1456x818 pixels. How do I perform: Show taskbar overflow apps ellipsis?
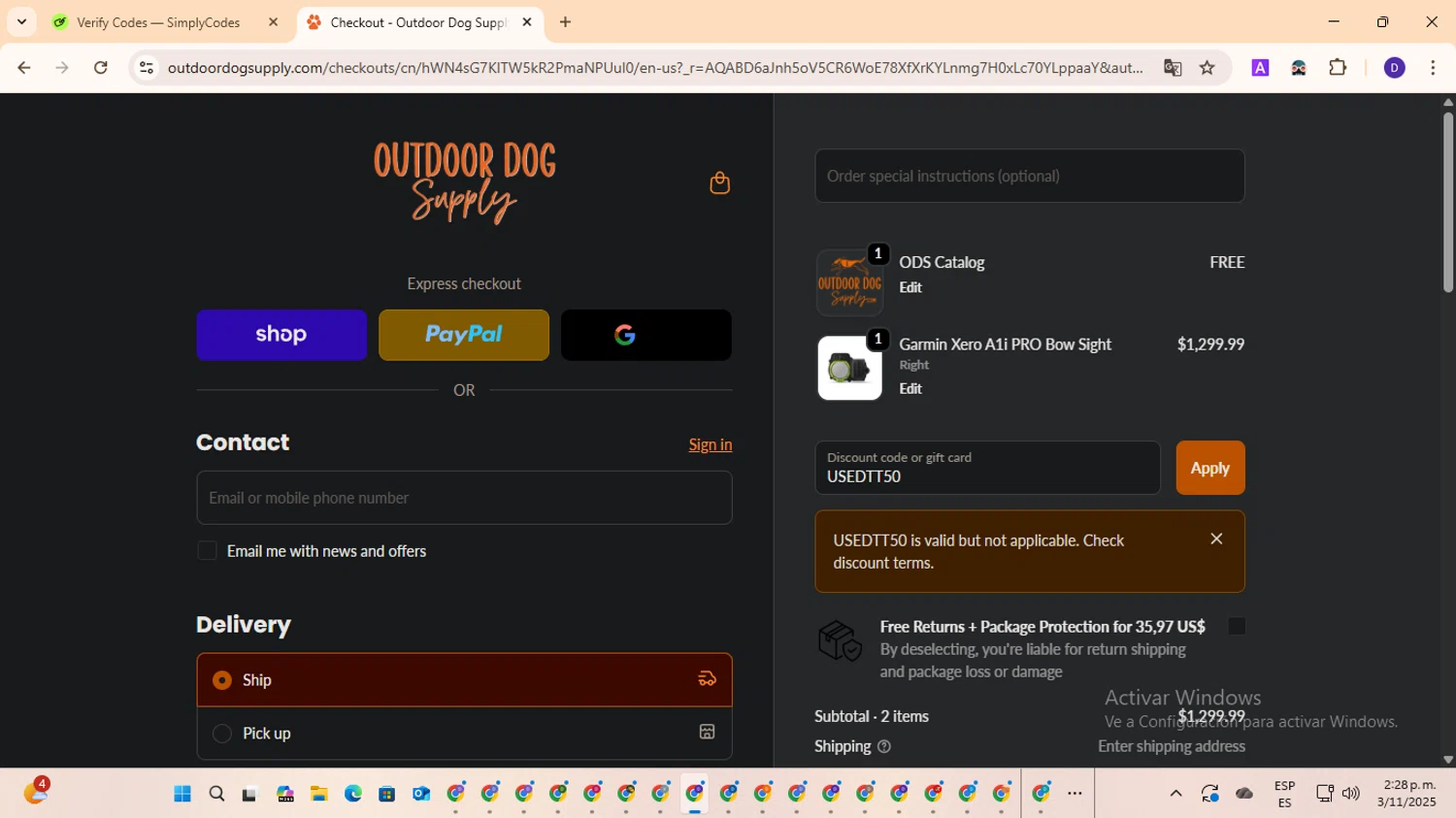(x=1075, y=794)
